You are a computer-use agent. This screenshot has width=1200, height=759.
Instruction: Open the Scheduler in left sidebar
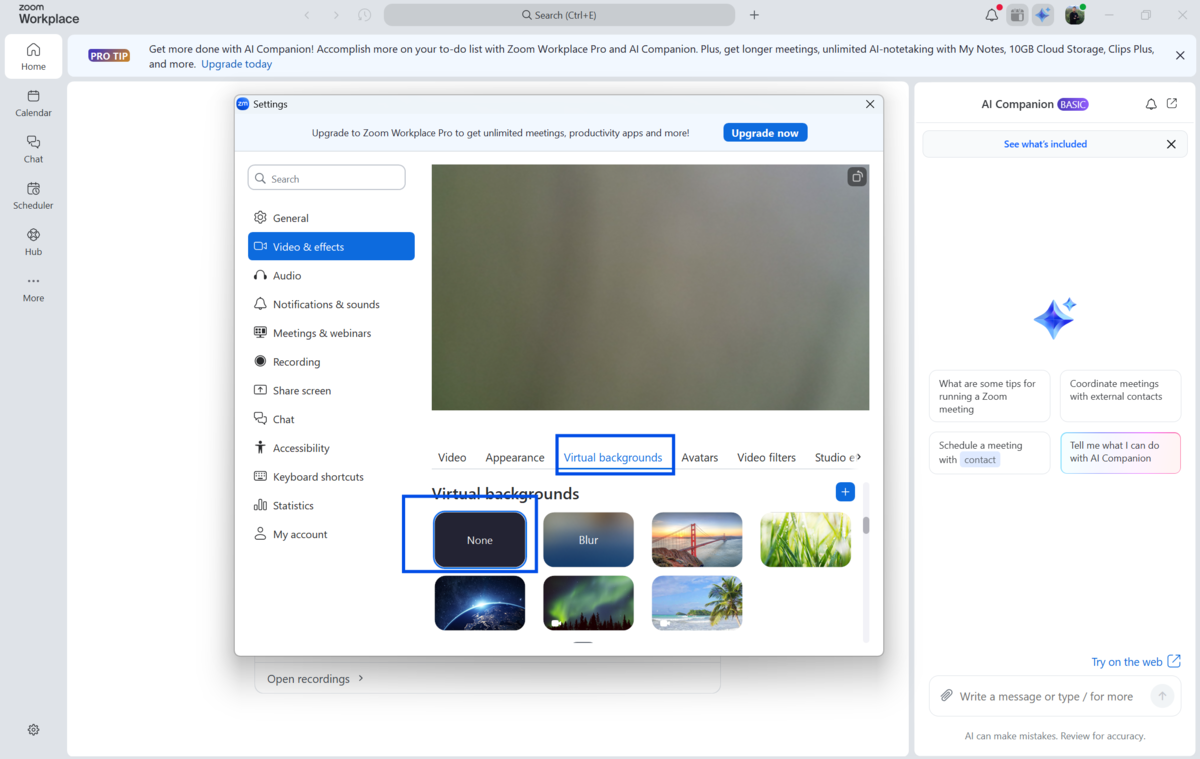tap(33, 195)
